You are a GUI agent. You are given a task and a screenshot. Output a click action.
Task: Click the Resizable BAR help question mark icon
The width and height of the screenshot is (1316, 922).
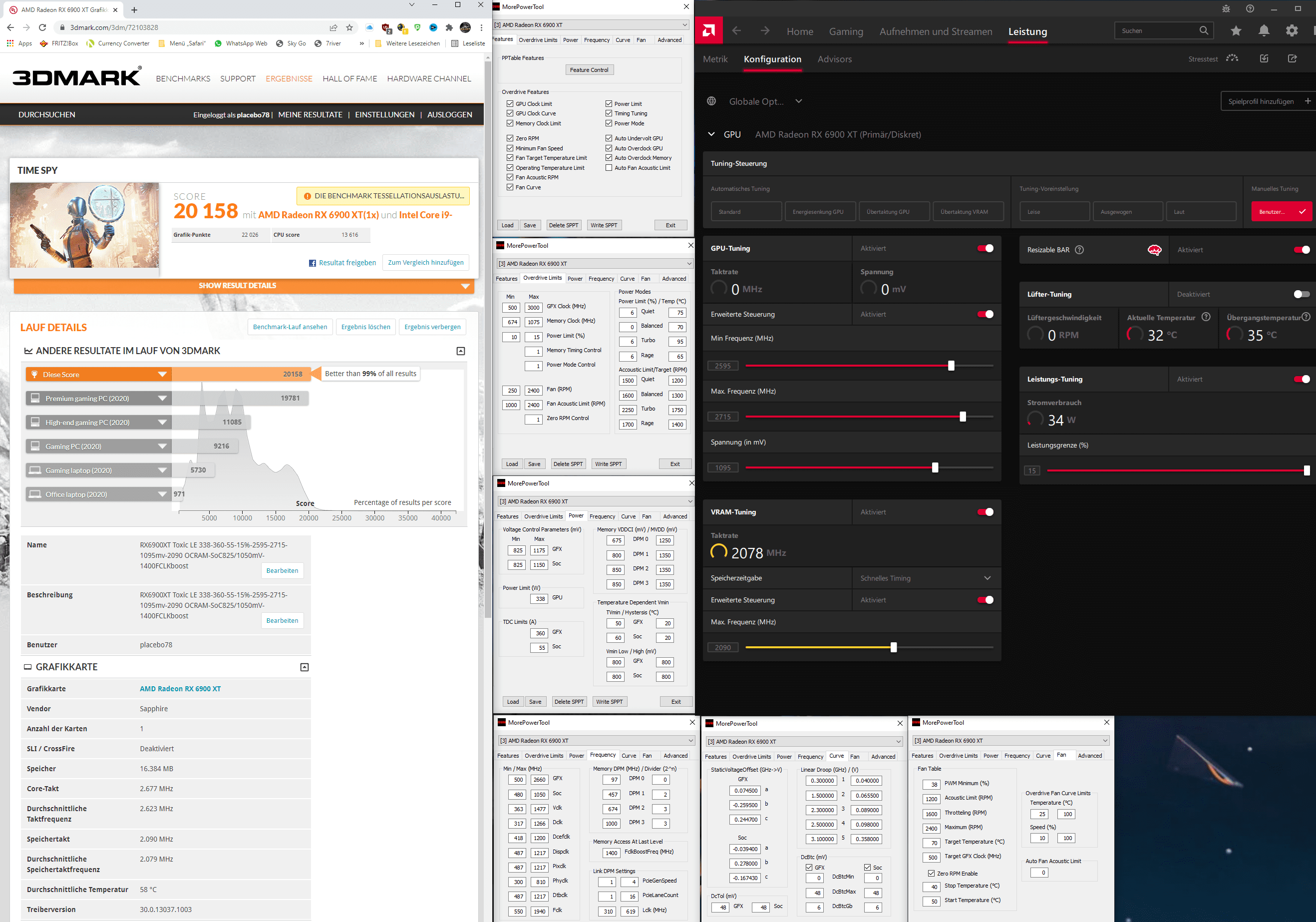click(x=1079, y=249)
